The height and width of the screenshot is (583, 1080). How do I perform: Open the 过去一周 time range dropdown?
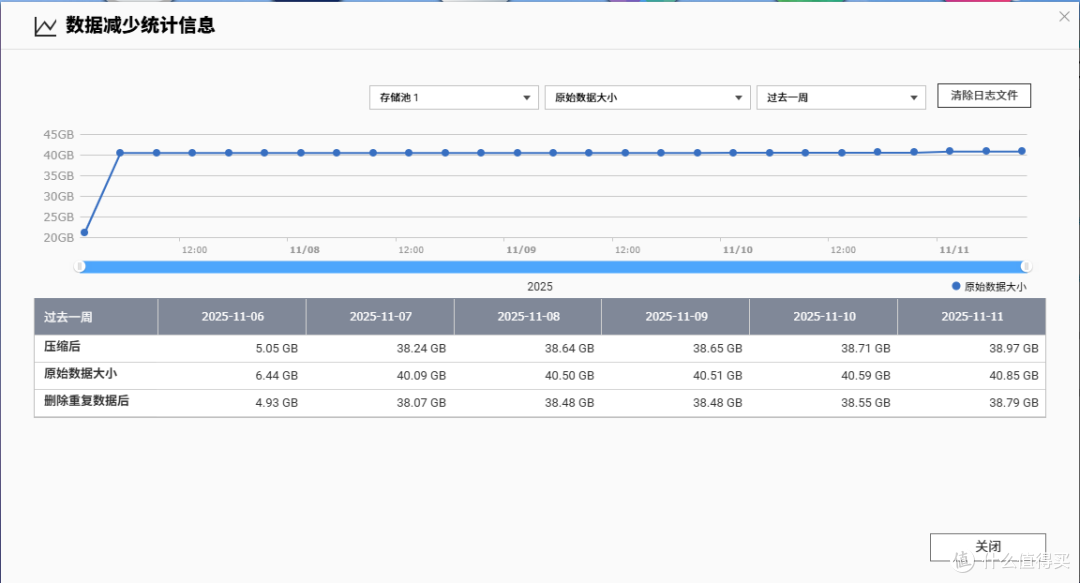(841, 97)
